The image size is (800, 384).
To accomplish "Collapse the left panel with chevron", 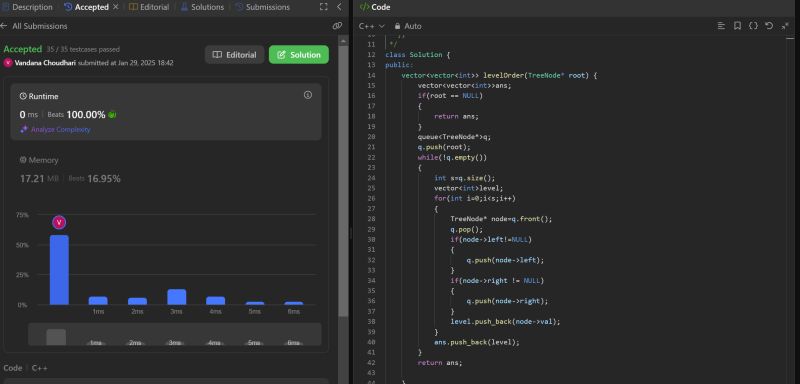I will [339, 7].
